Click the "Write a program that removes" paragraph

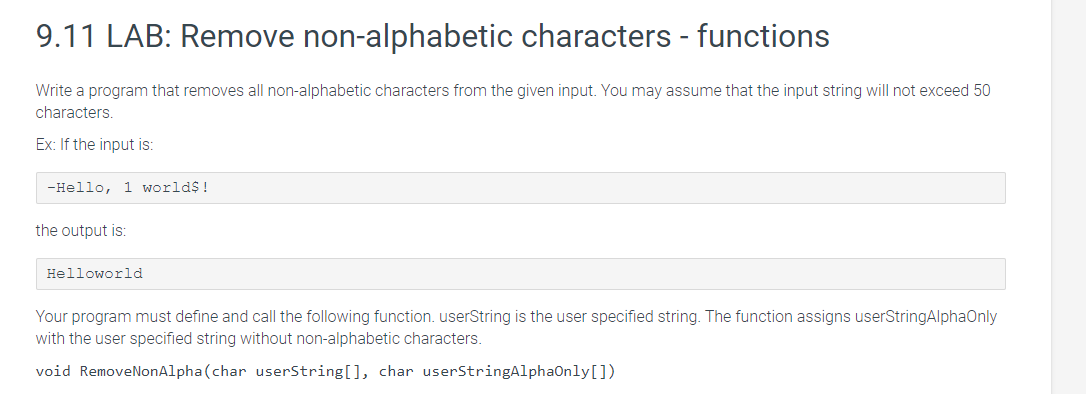(x=513, y=101)
